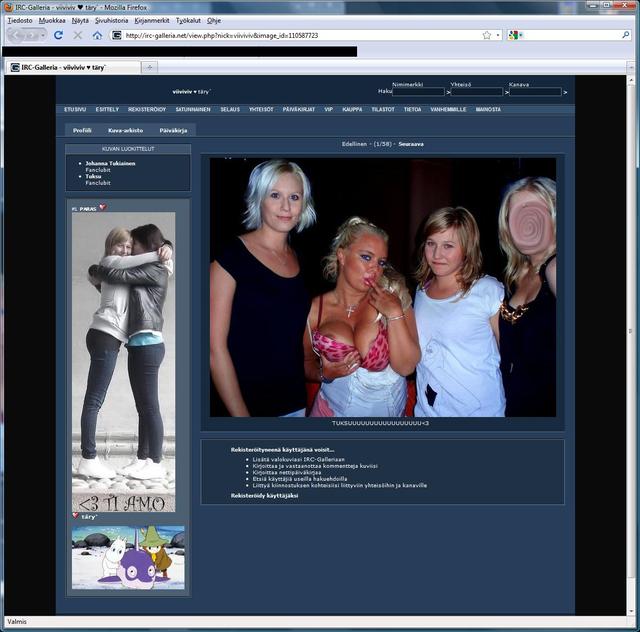Open the Sivuhistoria menu

click(111, 20)
